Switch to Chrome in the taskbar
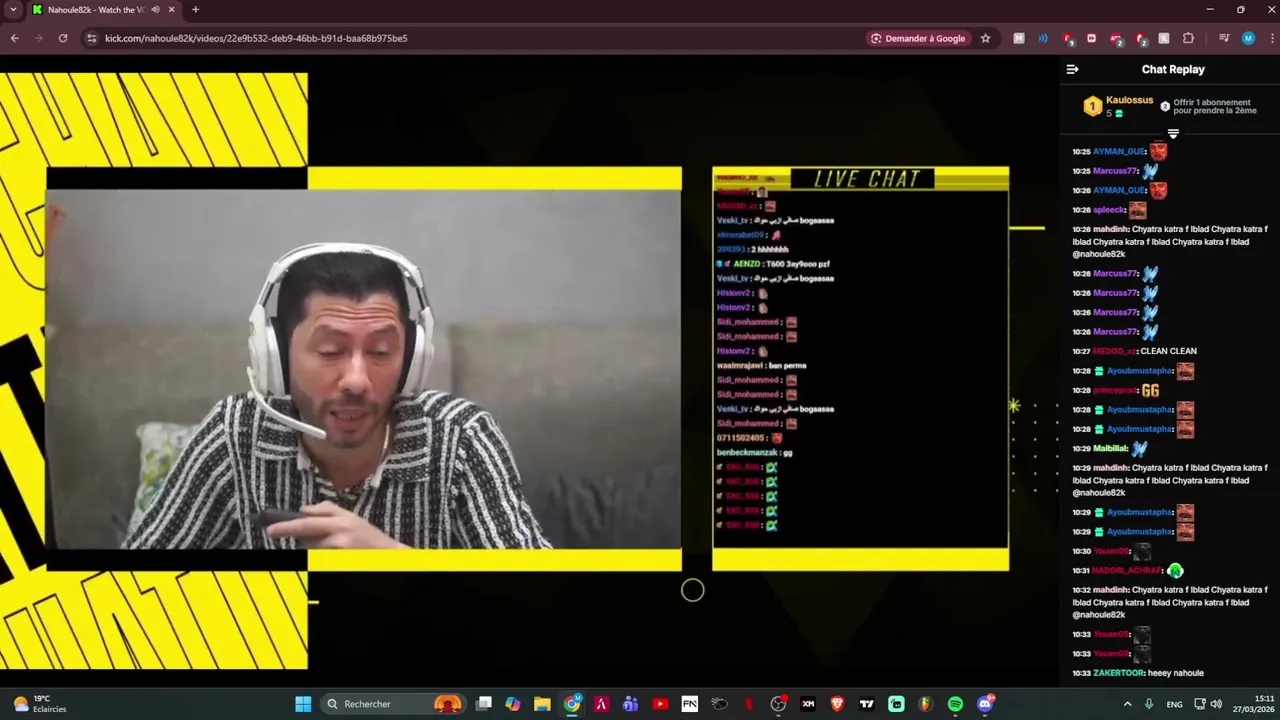The height and width of the screenshot is (720, 1280). 572,704
